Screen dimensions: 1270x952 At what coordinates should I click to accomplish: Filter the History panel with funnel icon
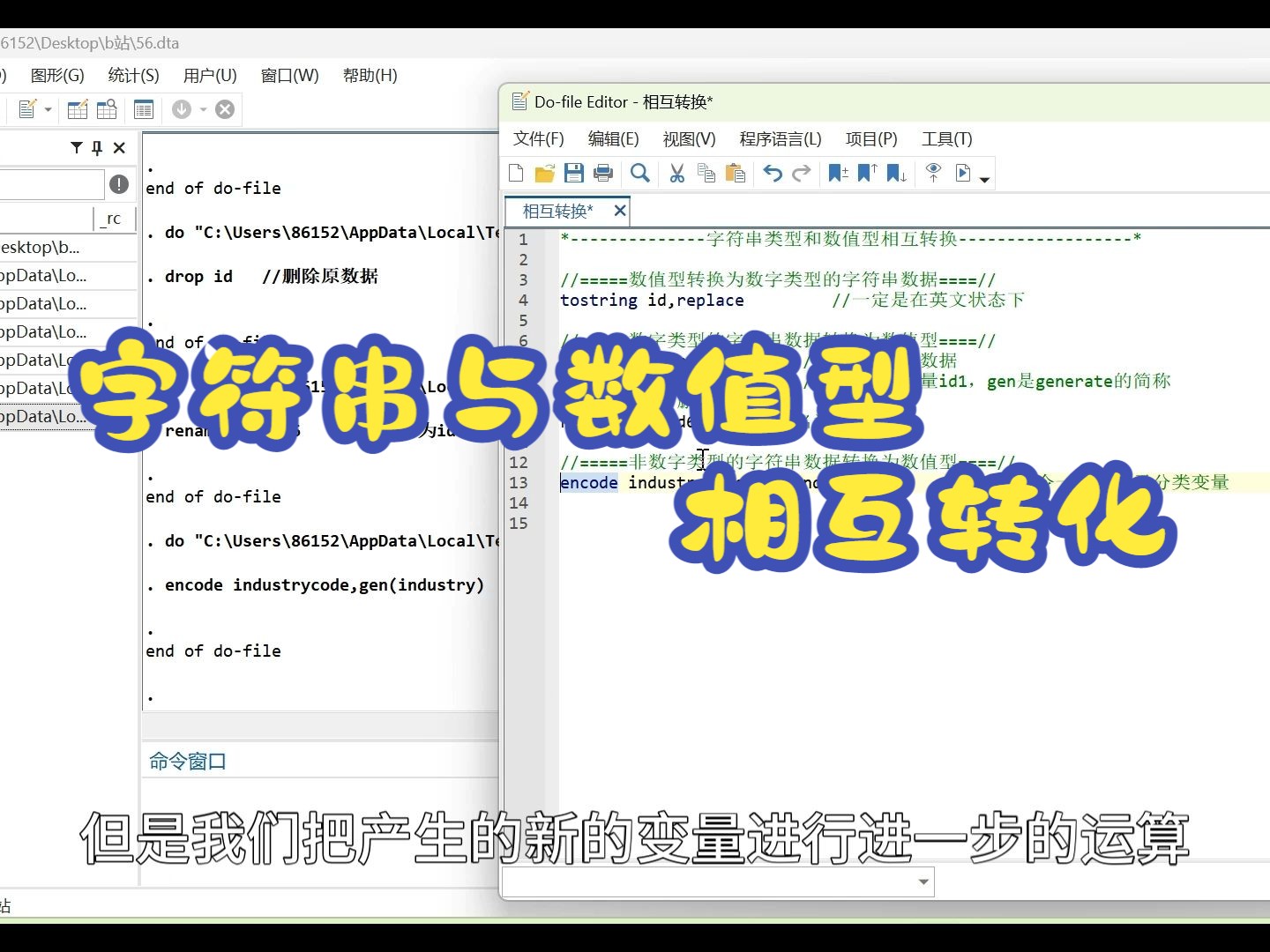pos(77,148)
